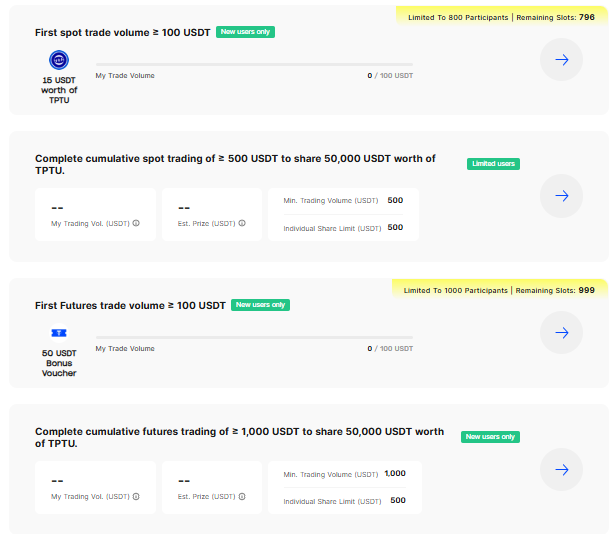Select cumulative spot trading 500 USDT heading
Image resolution: width=612 pixels, height=534 pixels.
(x=235, y=164)
